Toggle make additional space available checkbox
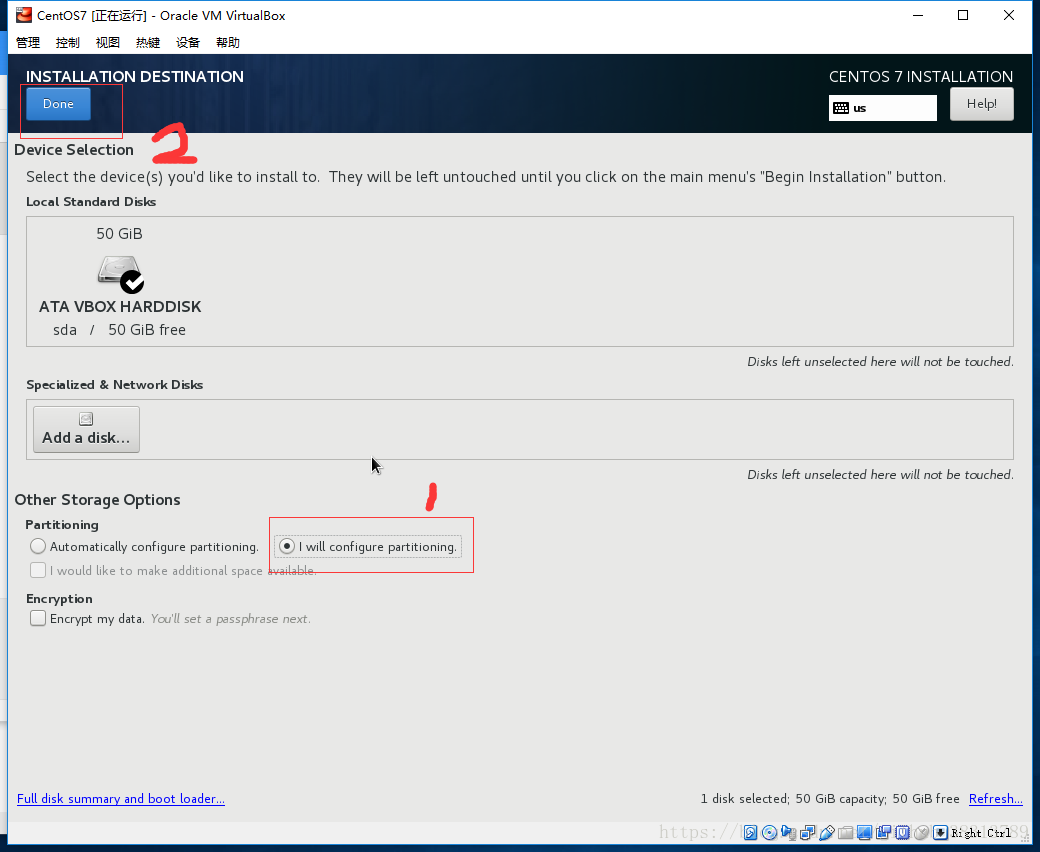 pos(38,570)
